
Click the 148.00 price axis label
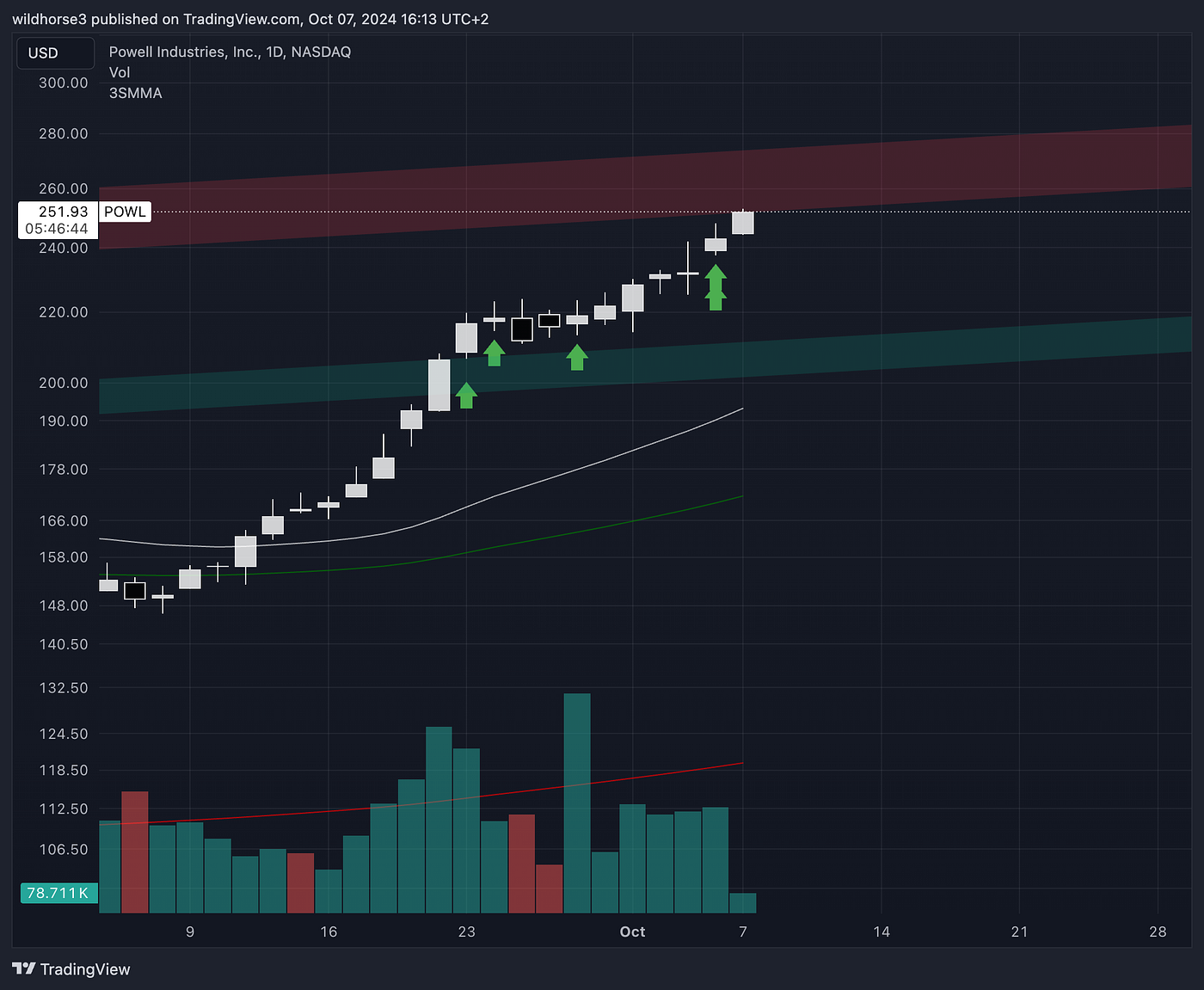point(64,606)
